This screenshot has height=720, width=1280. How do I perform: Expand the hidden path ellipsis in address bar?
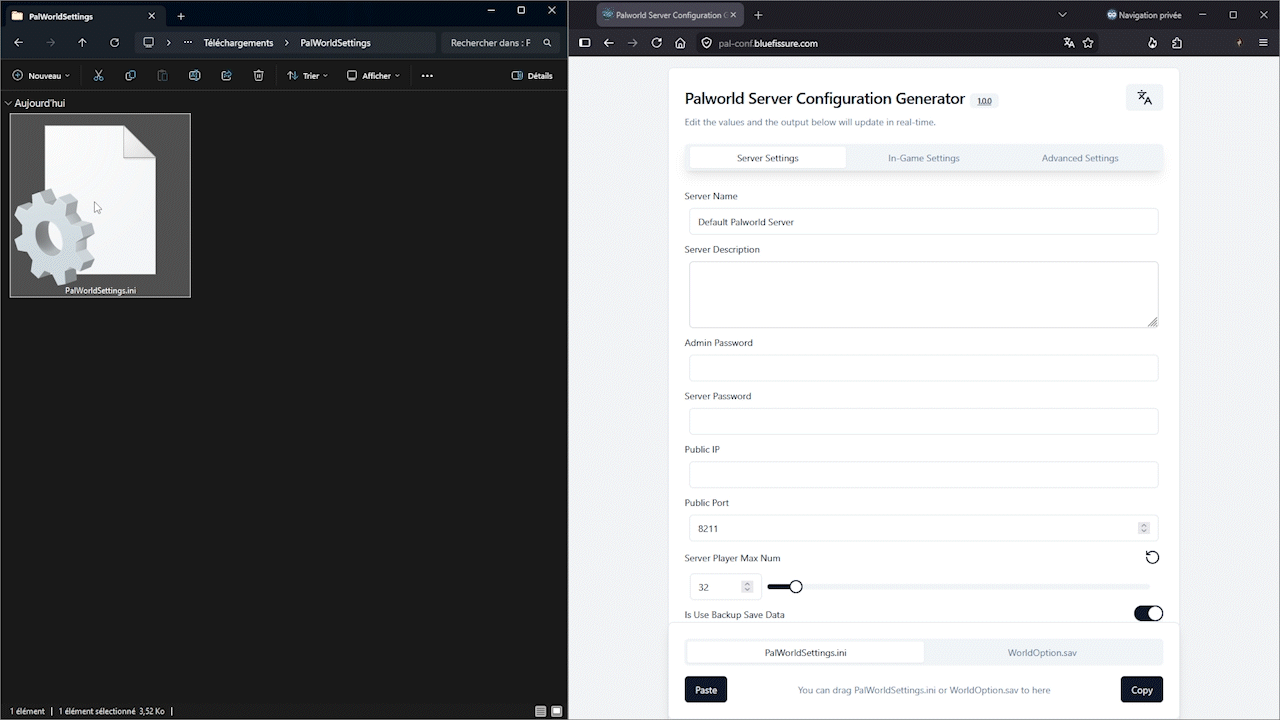[x=188, y=43]
